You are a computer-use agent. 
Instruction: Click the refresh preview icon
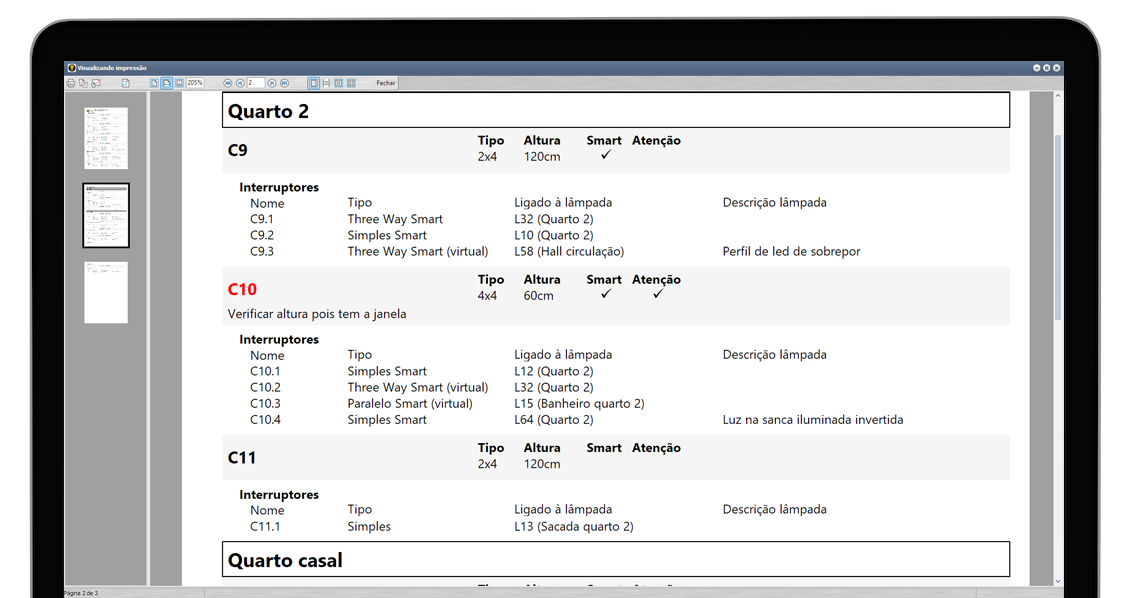pyautogui.click(x=126, y=83)
